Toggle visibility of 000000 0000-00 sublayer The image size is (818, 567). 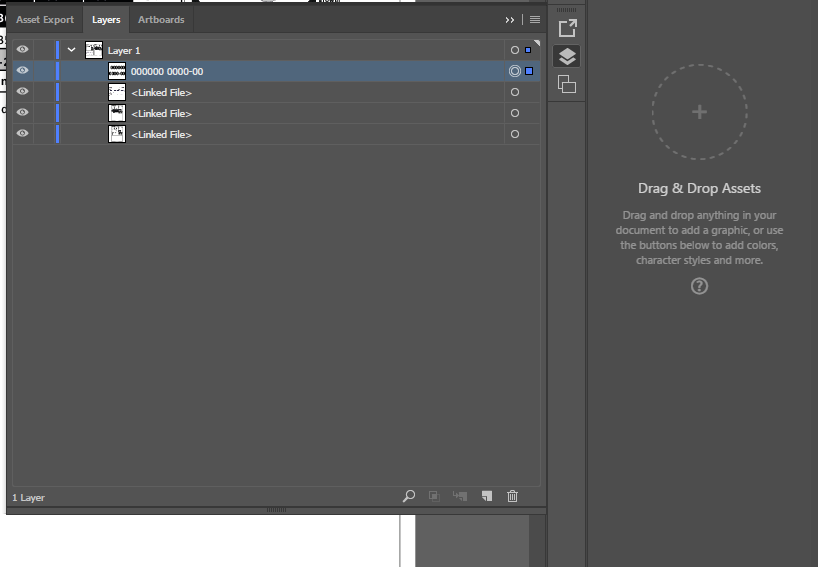[22, 70]
